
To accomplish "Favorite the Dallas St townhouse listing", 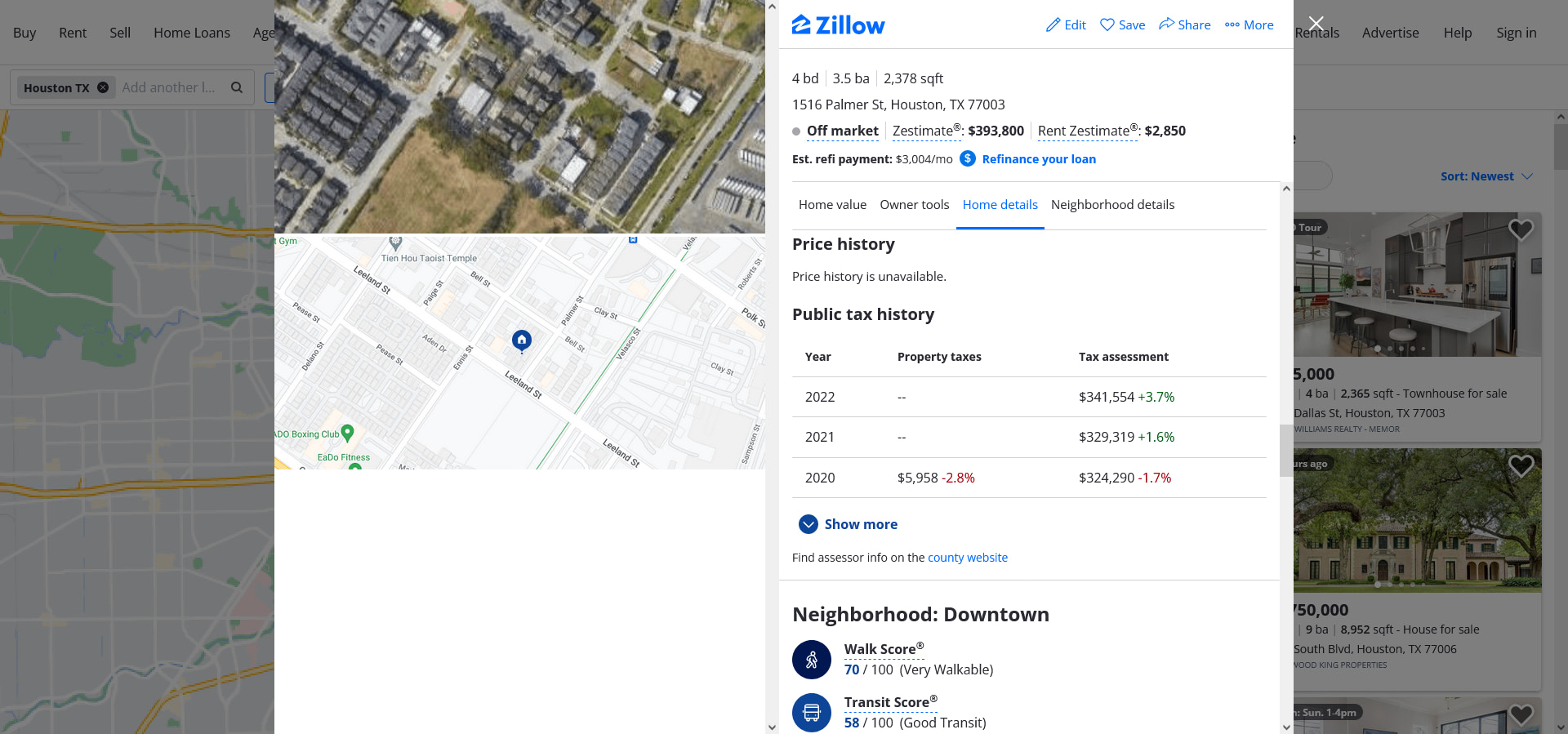I will [1521, 230].
